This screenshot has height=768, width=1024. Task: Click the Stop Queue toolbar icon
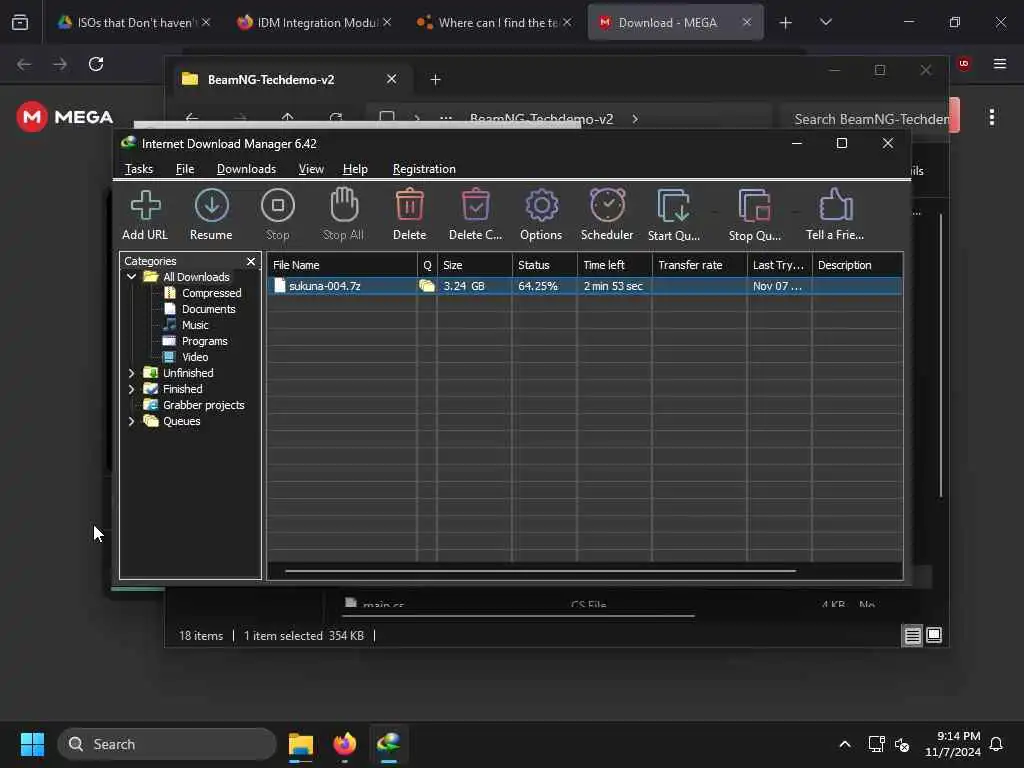(x=755, y=215)
